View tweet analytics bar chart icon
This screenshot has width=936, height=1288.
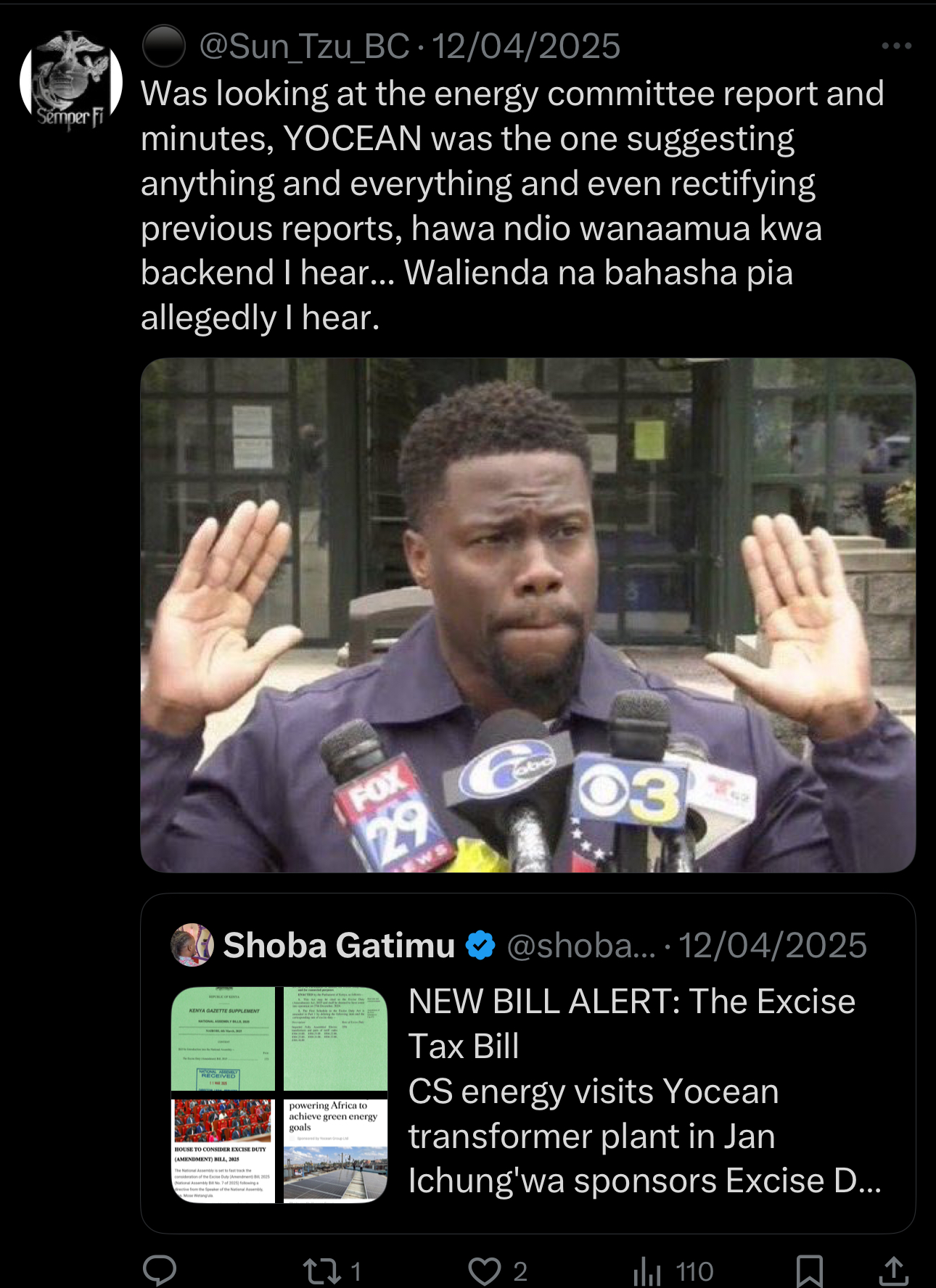[647, 1271]
